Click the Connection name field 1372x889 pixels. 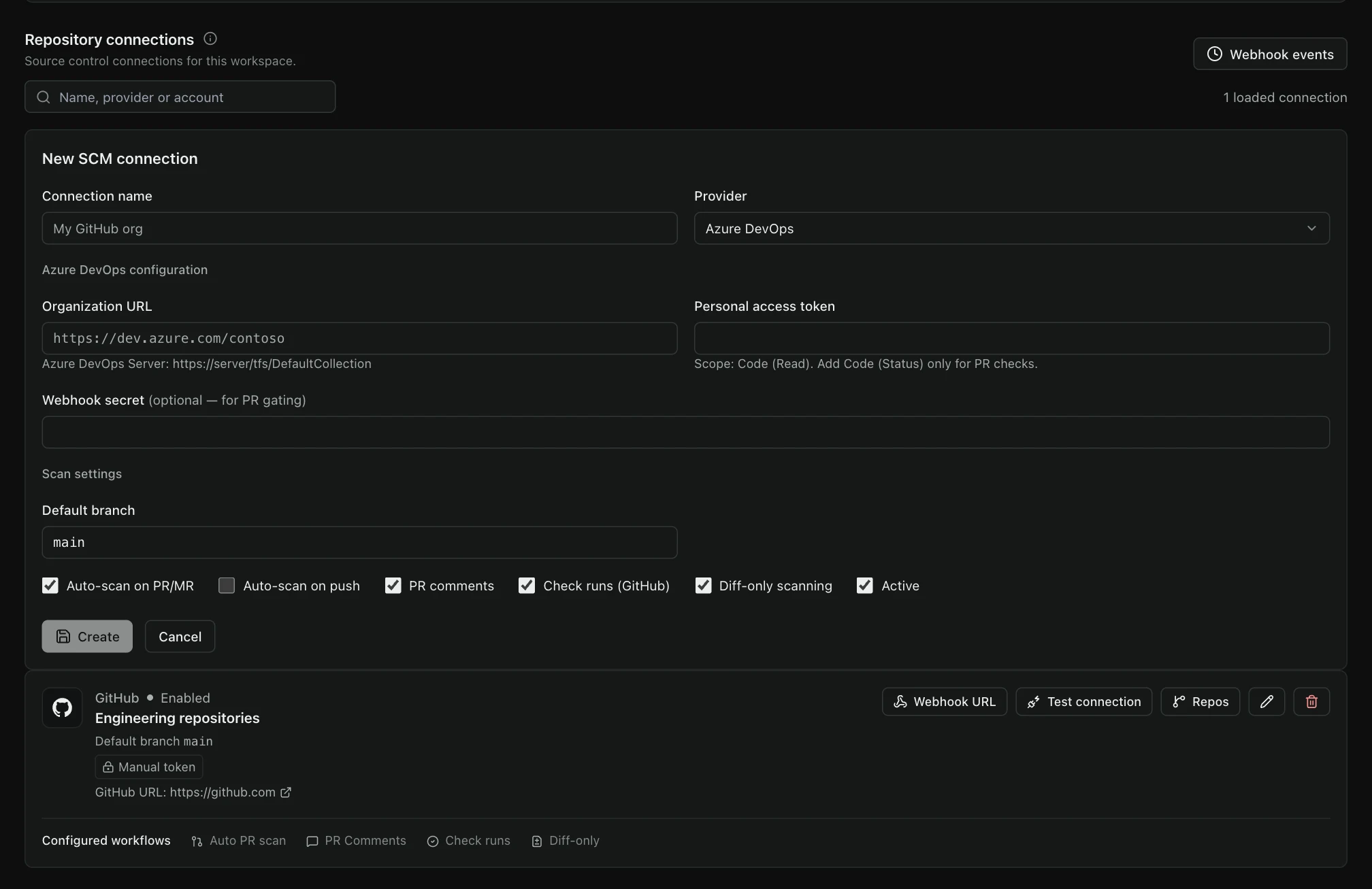point(359,229)
